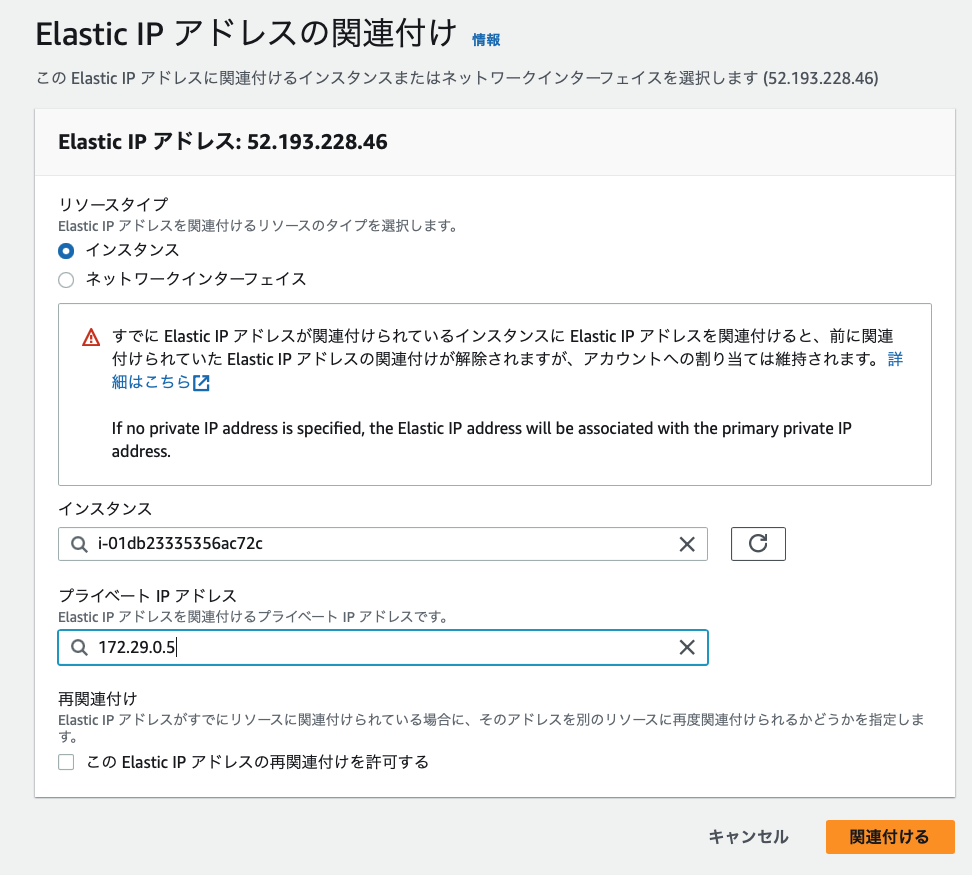
Task: Click the external link icon after 詳細はこちら
Action: [202, 383]
